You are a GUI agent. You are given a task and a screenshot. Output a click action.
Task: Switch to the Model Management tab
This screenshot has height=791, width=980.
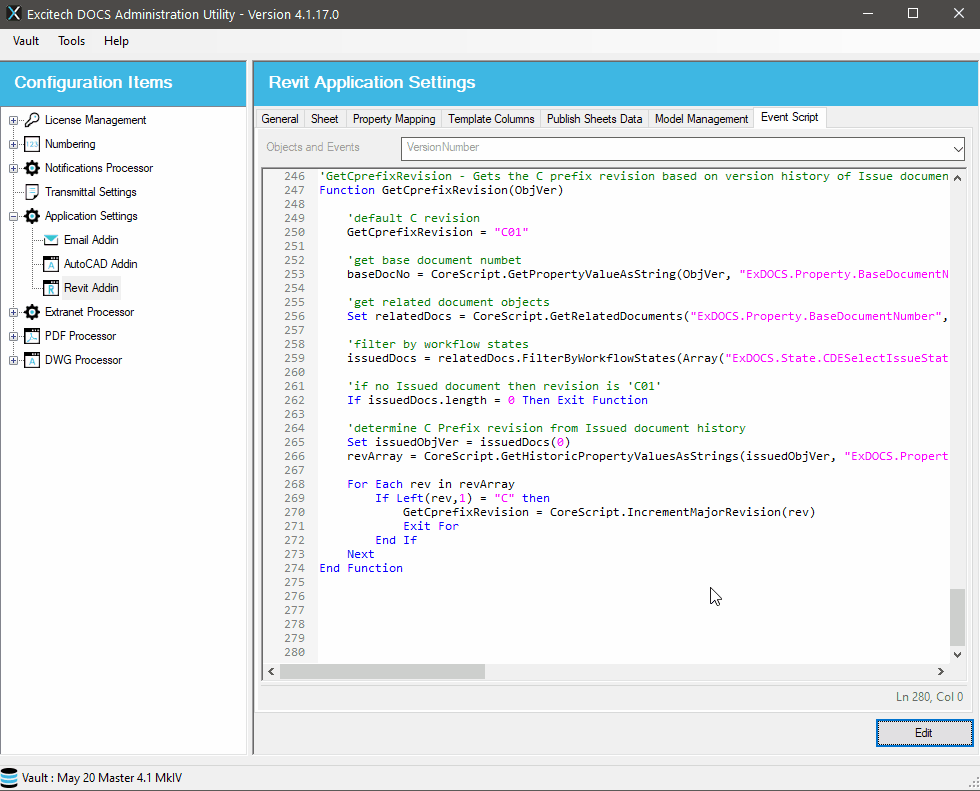point(701,119)
